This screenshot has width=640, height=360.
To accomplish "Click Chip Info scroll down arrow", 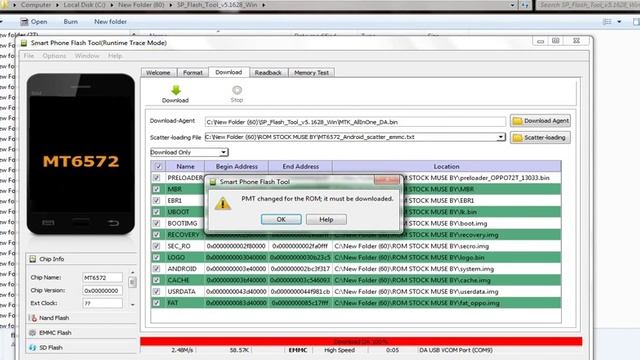I will (133, 304).
